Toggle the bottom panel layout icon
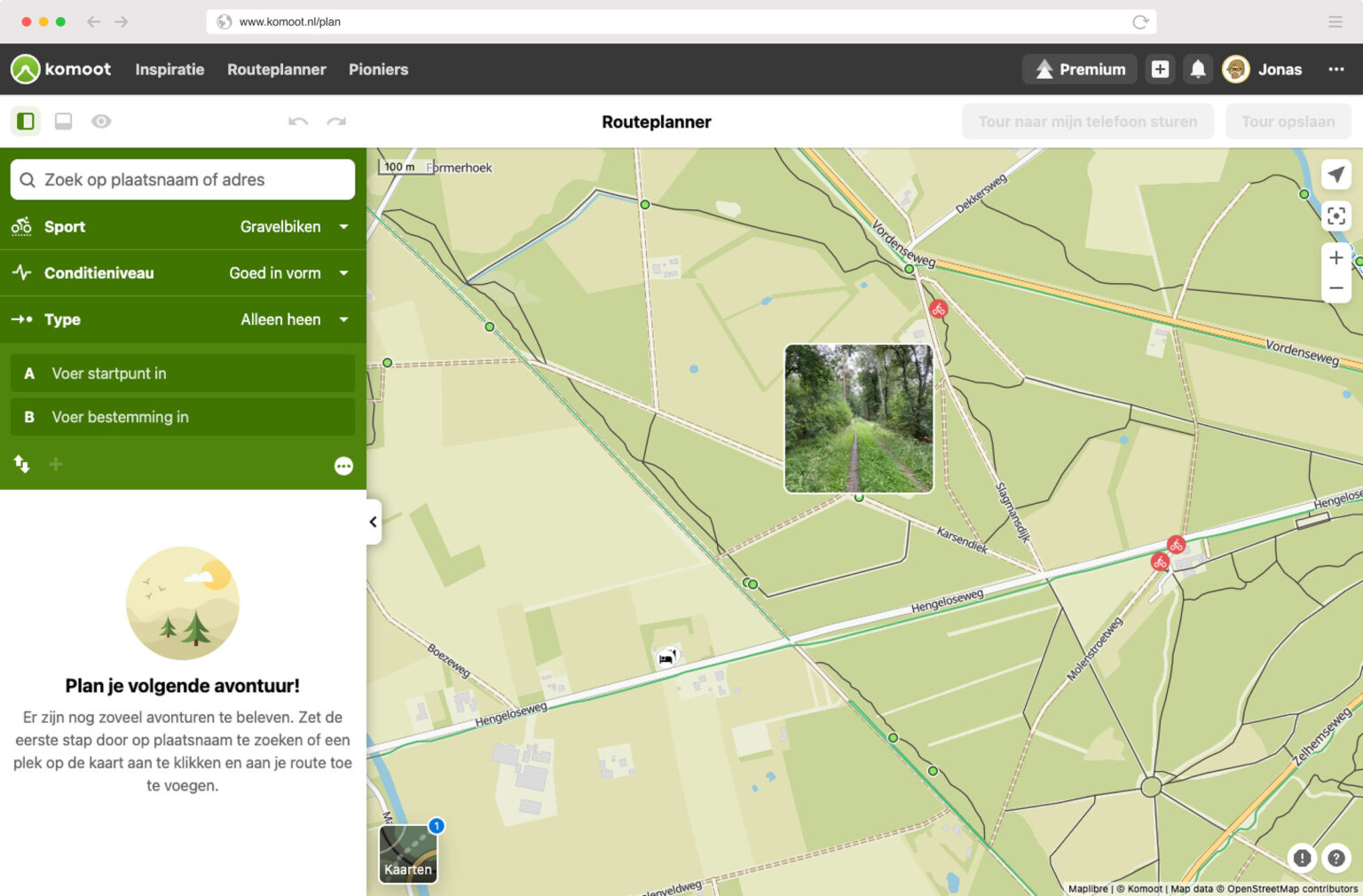Screen dimensions: 1363x896 (x=62, y=121)
